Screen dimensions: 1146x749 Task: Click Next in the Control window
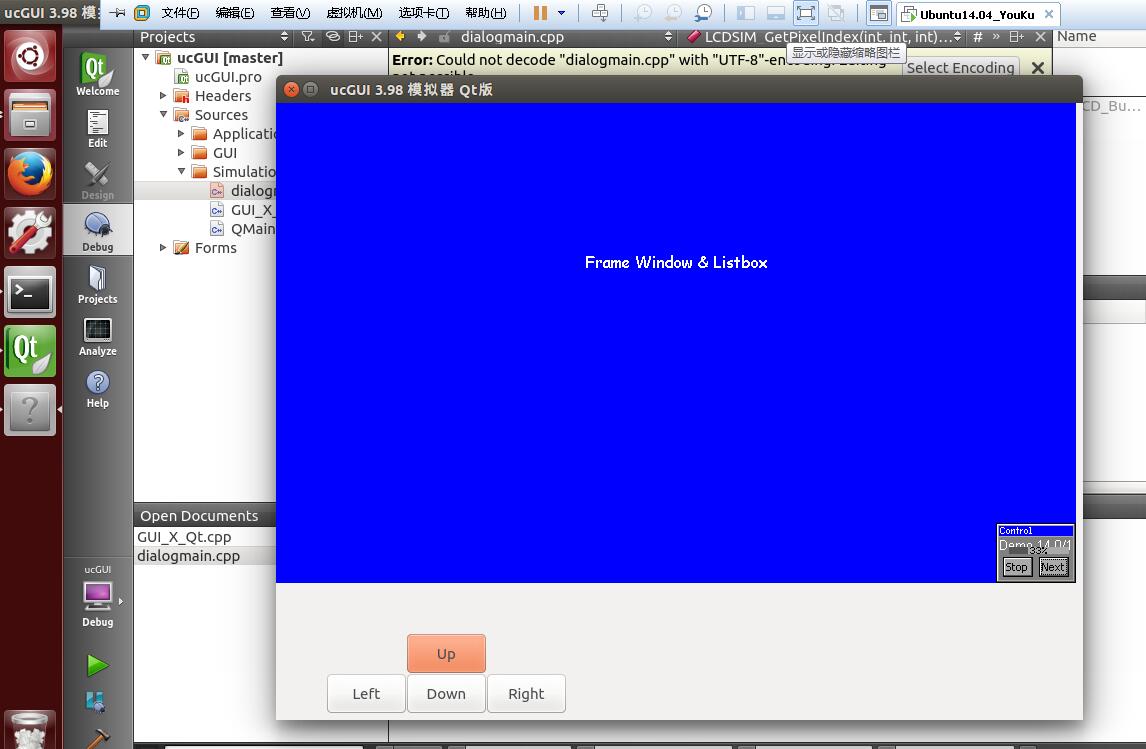click(1053, 567)
